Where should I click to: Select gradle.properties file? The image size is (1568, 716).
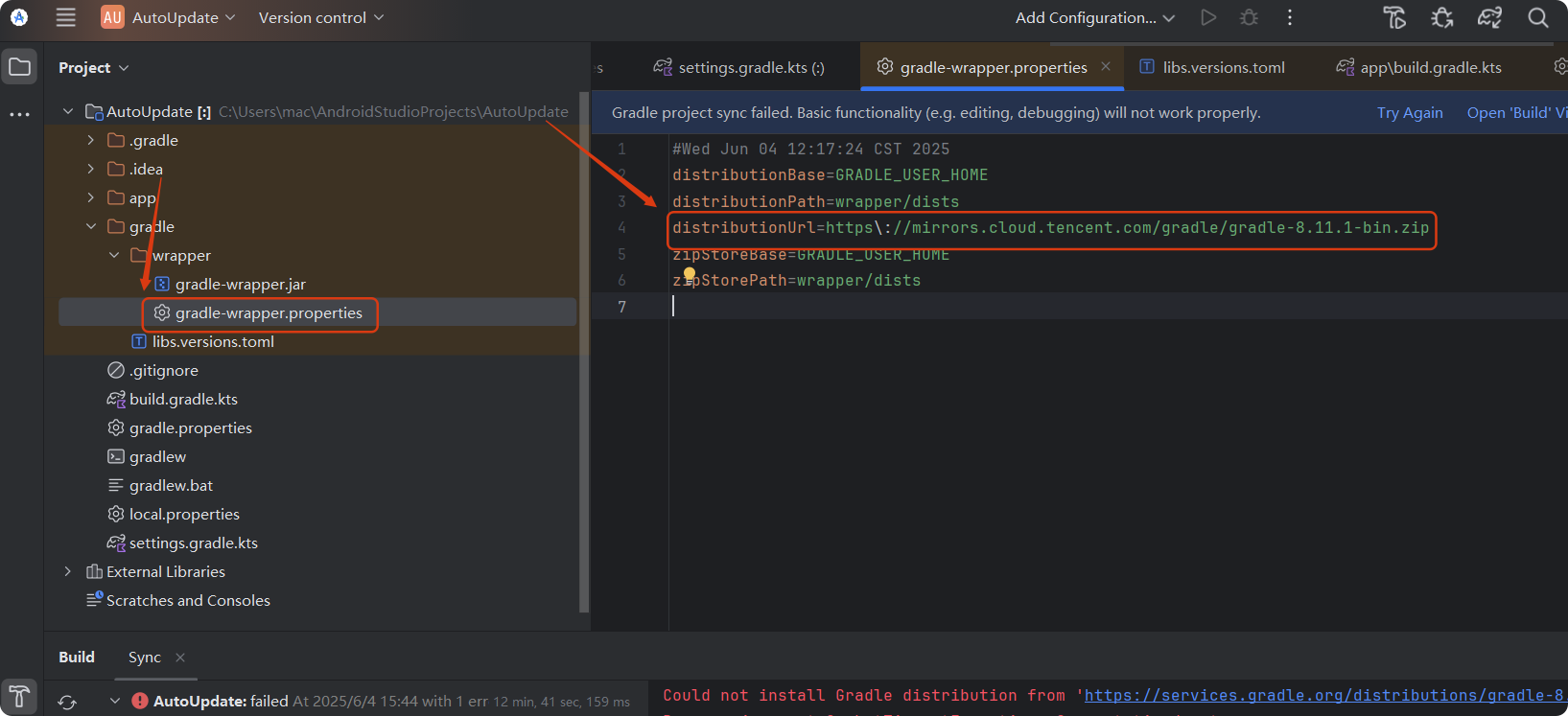coord(191,427)
